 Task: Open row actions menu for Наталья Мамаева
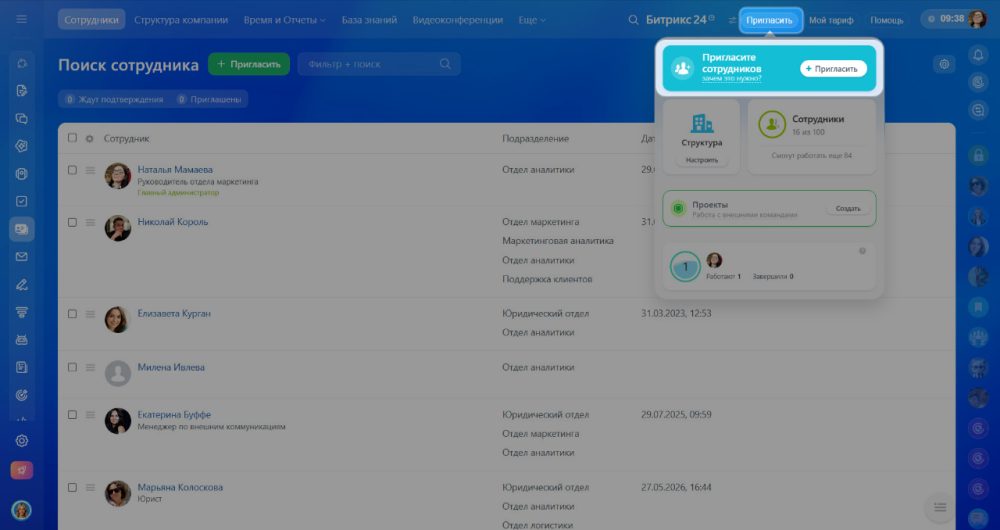(x=90, y=170)
